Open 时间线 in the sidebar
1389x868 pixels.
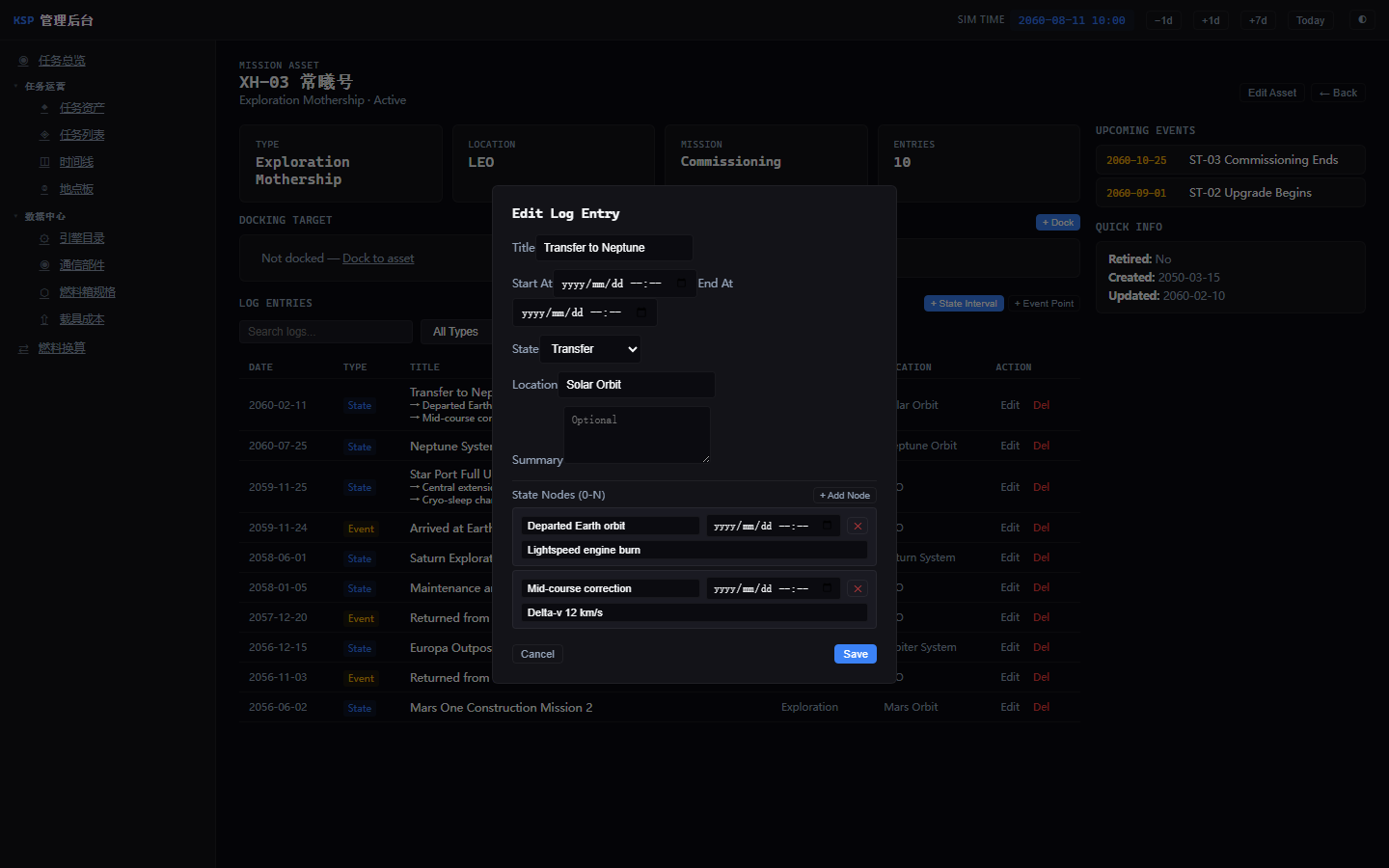click(76, 162)
